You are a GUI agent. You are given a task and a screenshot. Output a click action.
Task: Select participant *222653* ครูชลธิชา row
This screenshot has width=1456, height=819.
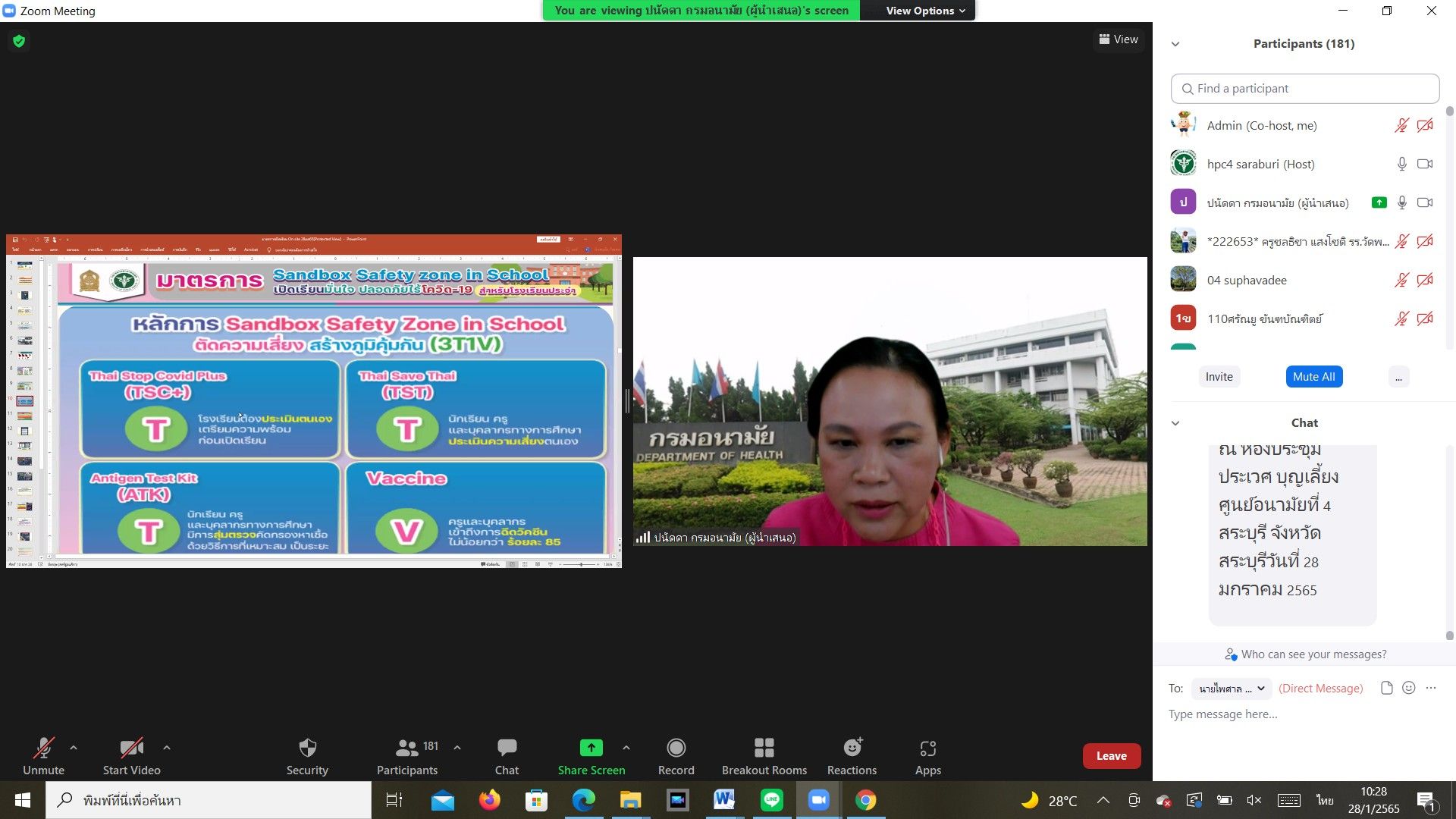1301,241
